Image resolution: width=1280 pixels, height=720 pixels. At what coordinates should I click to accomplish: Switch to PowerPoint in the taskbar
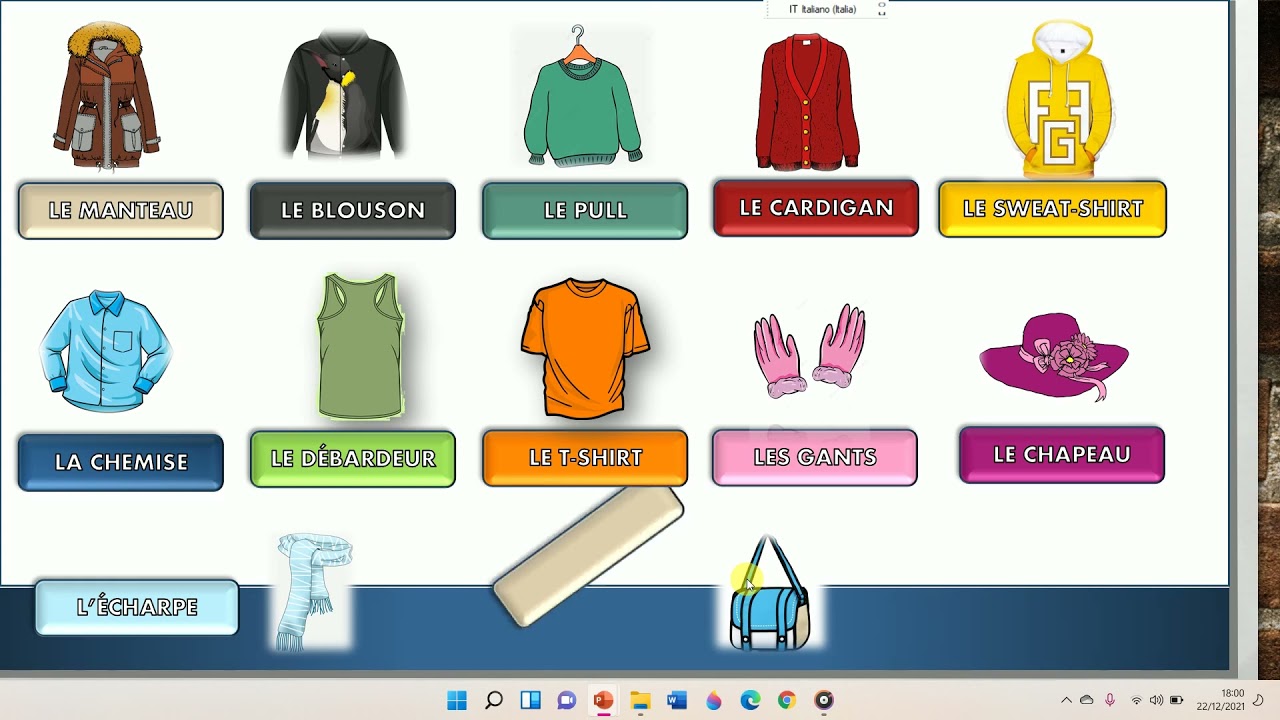tap(603, 700)
